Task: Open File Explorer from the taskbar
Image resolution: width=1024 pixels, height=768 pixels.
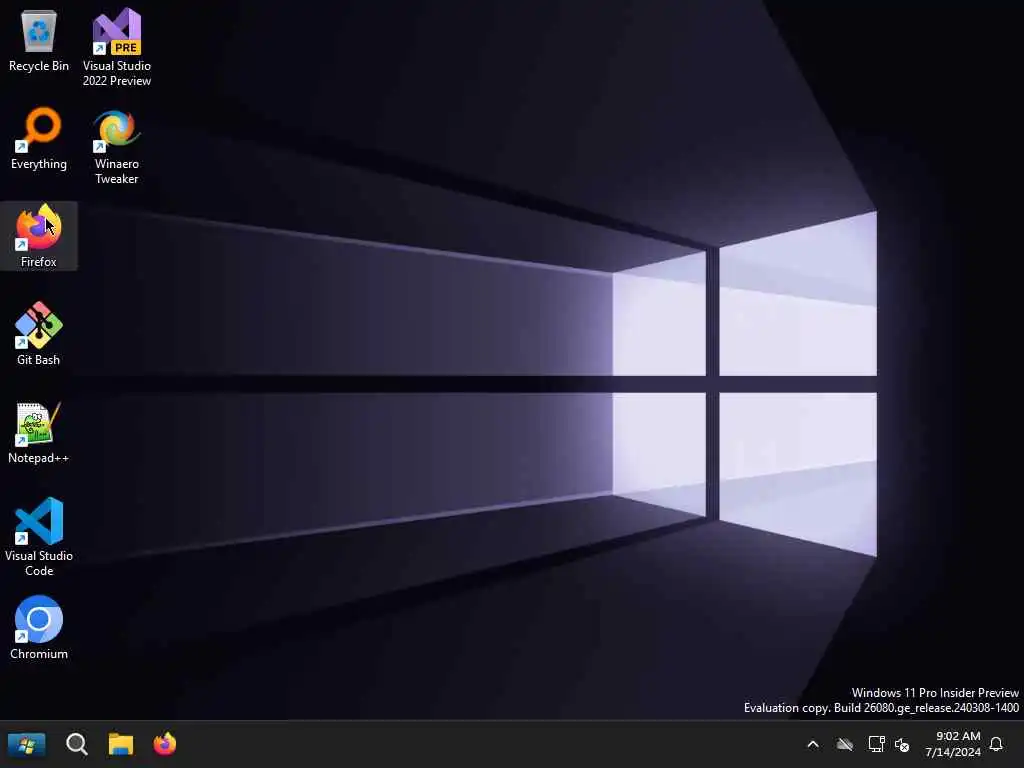Action: pyautogui.click(x=121, y=744)
